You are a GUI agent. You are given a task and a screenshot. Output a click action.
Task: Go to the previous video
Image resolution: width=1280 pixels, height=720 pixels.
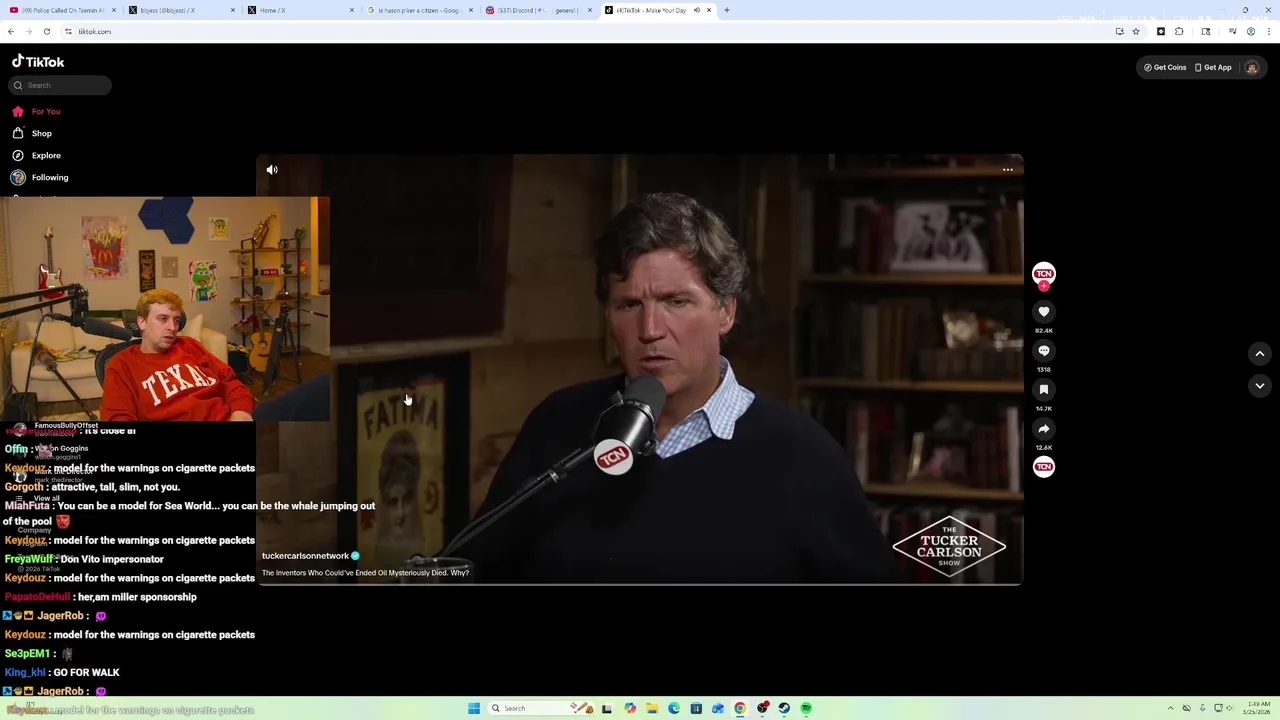click(x=1259, y=353)
